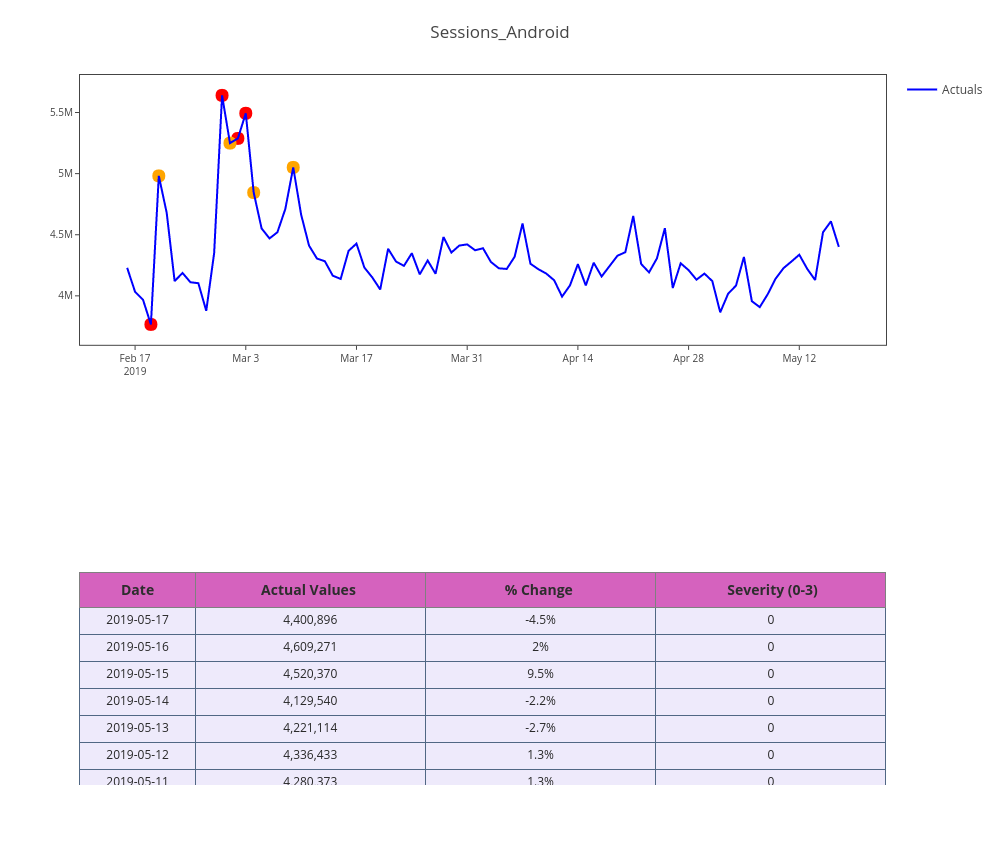Click the Apr 28 x-axis tick label
Screen dimensions: 1000x865
[688, 358]
